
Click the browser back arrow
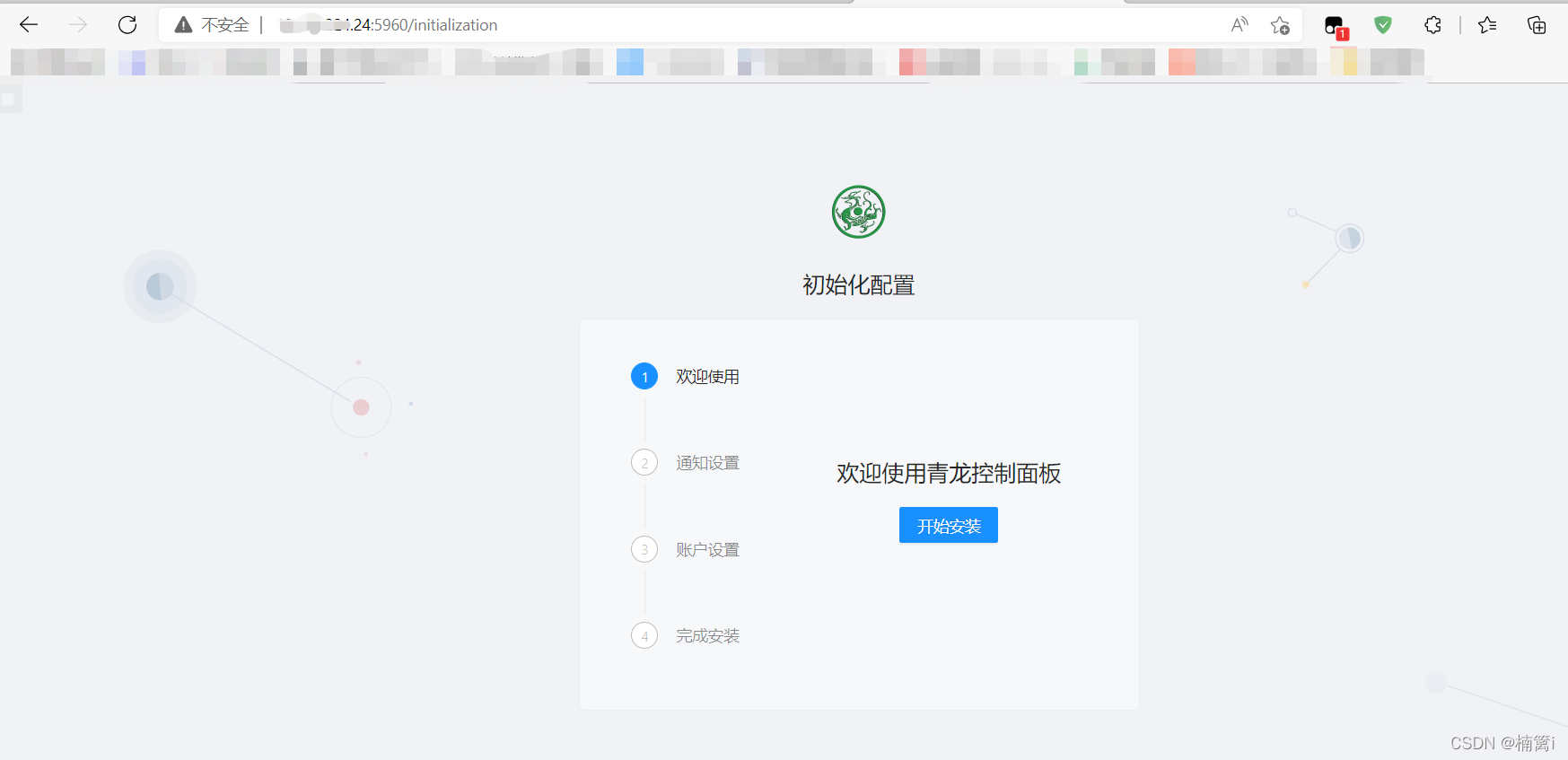[x=29, y=25]
